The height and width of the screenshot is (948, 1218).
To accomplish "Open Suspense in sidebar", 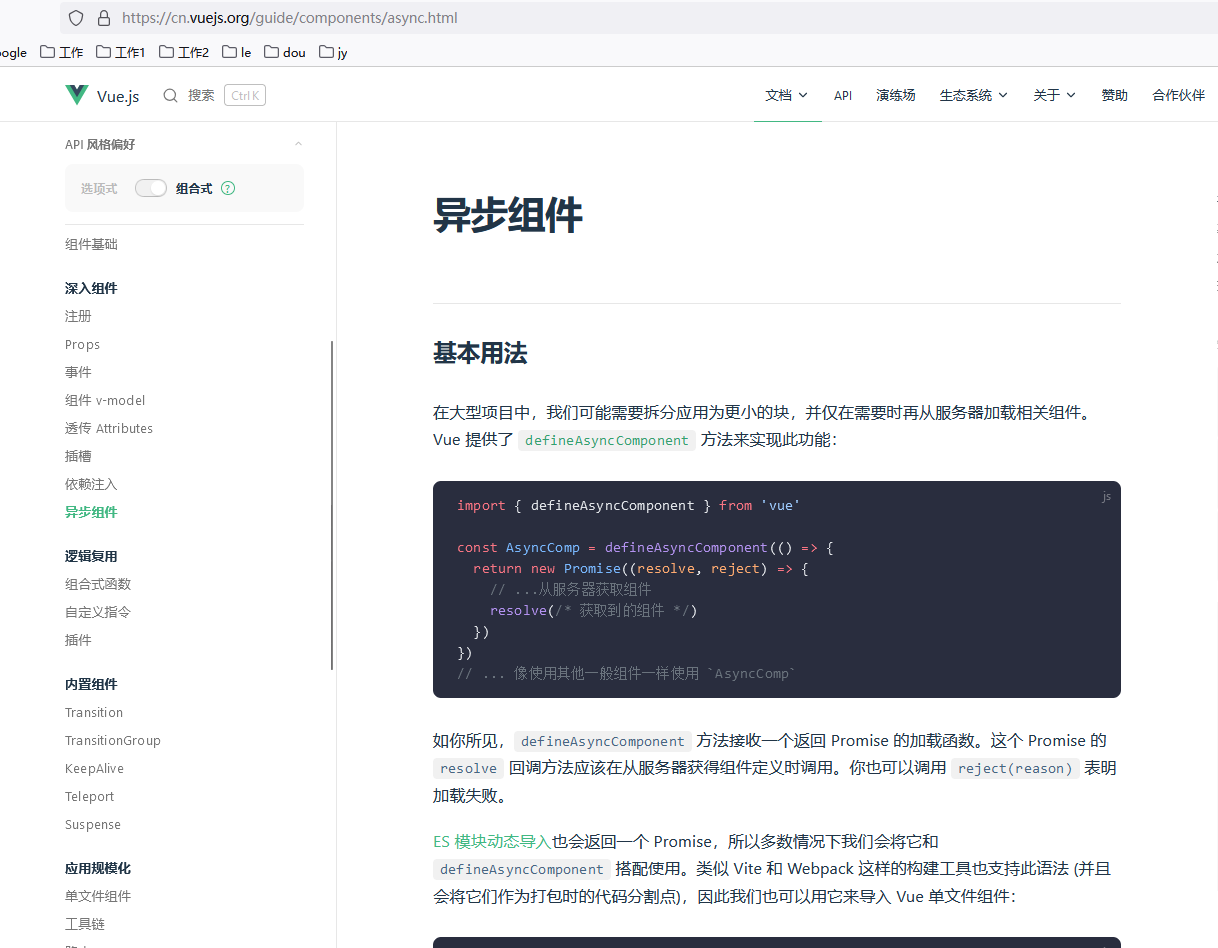I will 93,824.
